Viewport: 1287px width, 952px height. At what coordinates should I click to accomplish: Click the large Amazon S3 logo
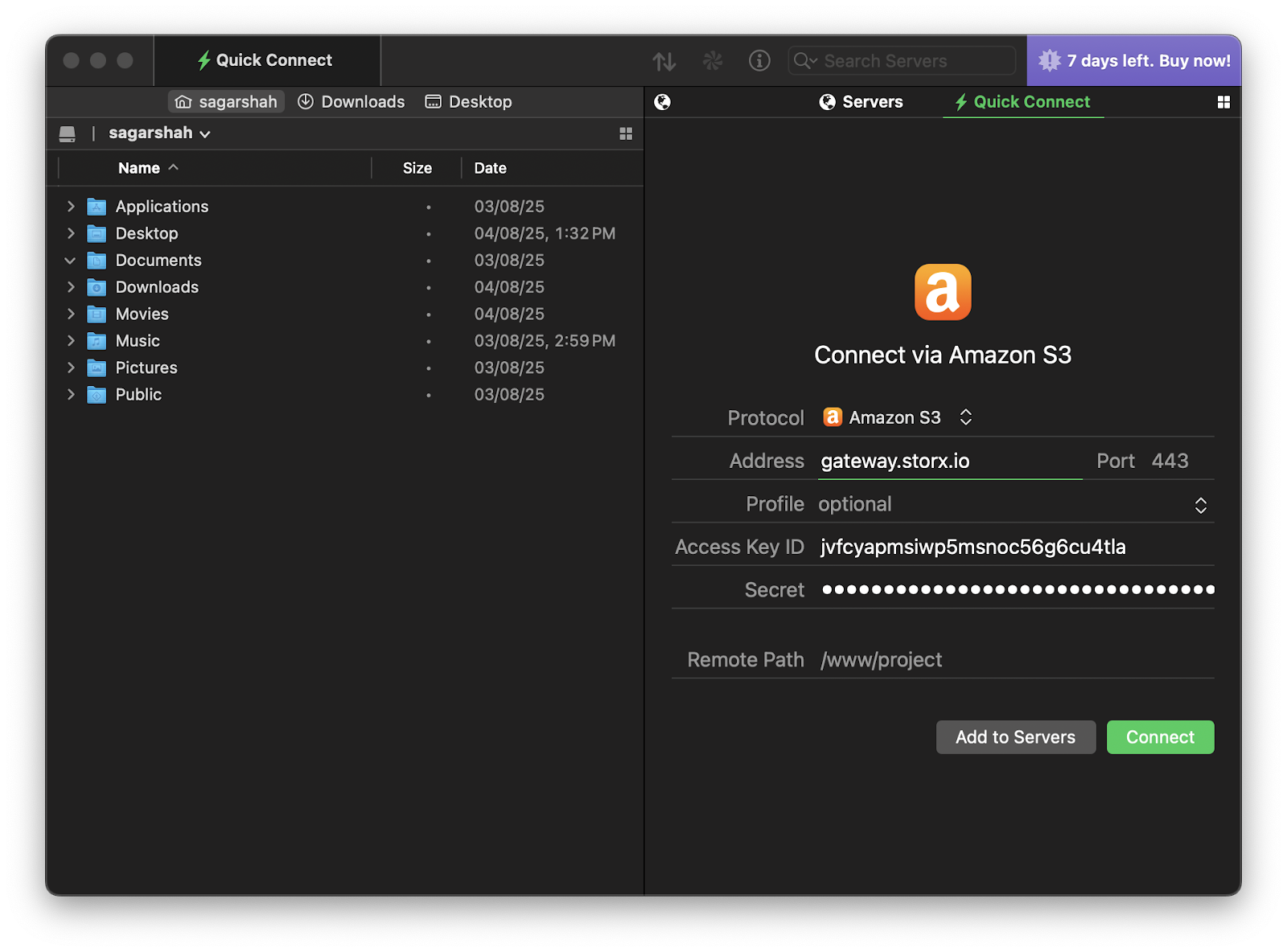(x=943, y=292)
